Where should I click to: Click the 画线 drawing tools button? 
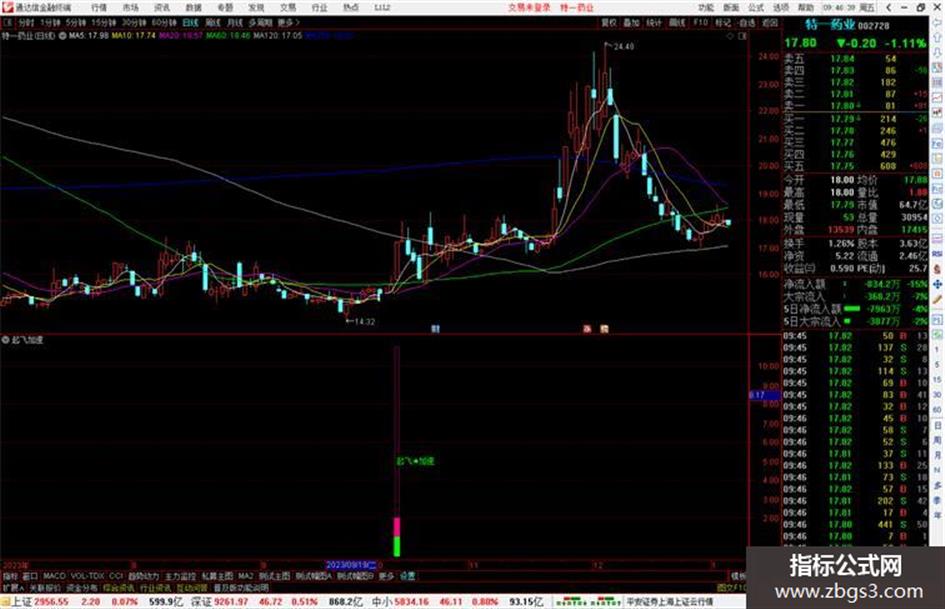(x=677, y=23)
